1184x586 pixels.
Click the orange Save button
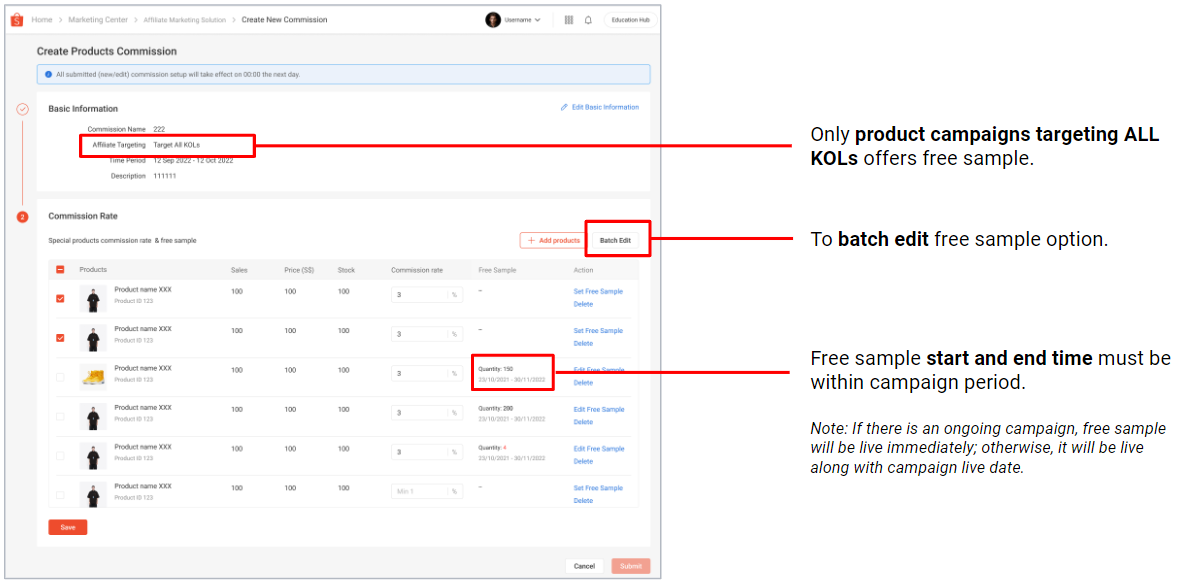(67, 527)
